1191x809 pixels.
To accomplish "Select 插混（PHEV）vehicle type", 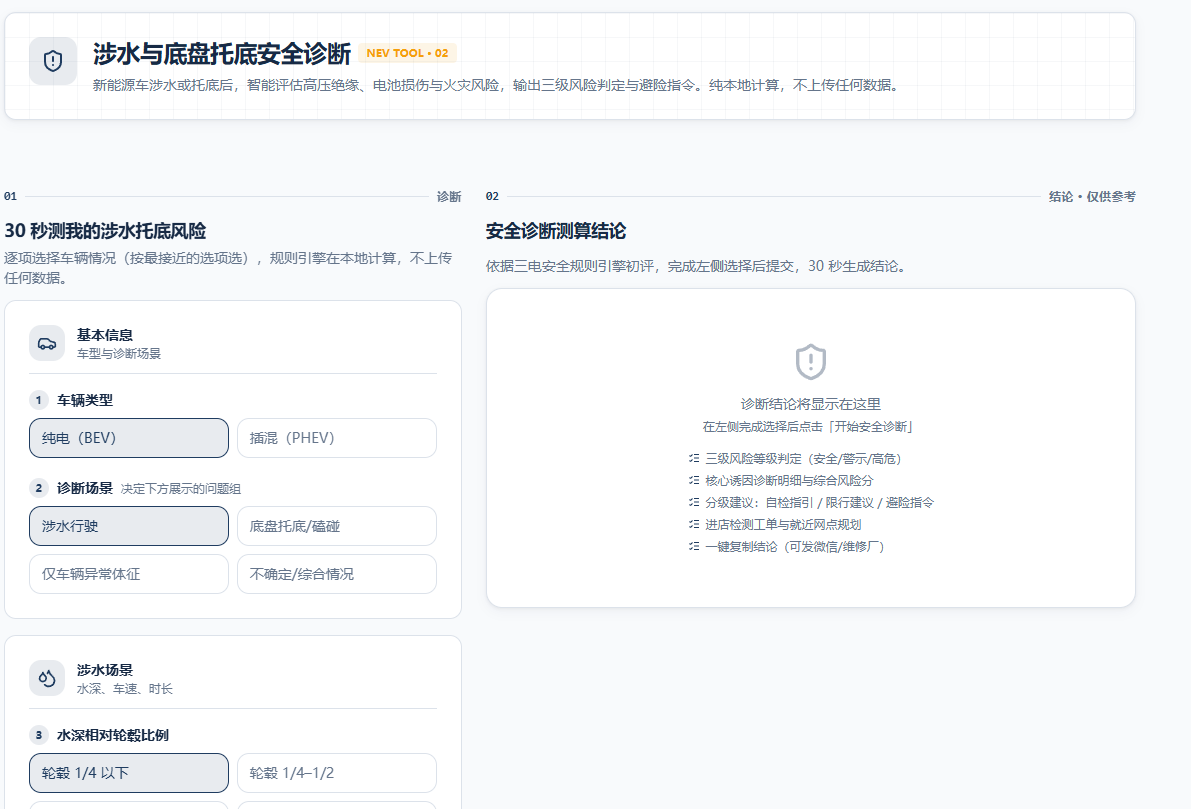I will click(x=336, y=438).
